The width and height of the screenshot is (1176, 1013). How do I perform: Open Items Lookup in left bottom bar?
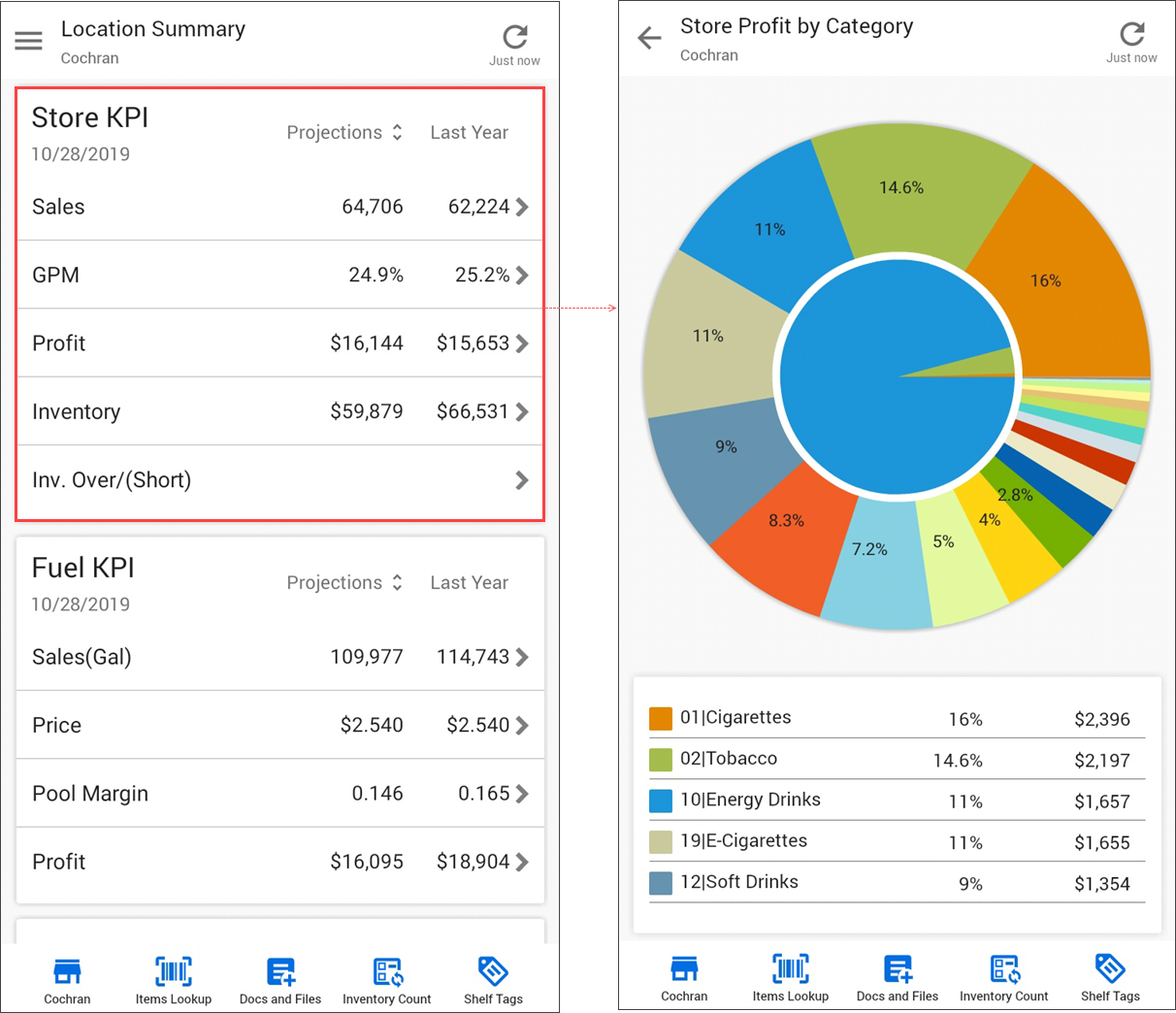[174, 980]
